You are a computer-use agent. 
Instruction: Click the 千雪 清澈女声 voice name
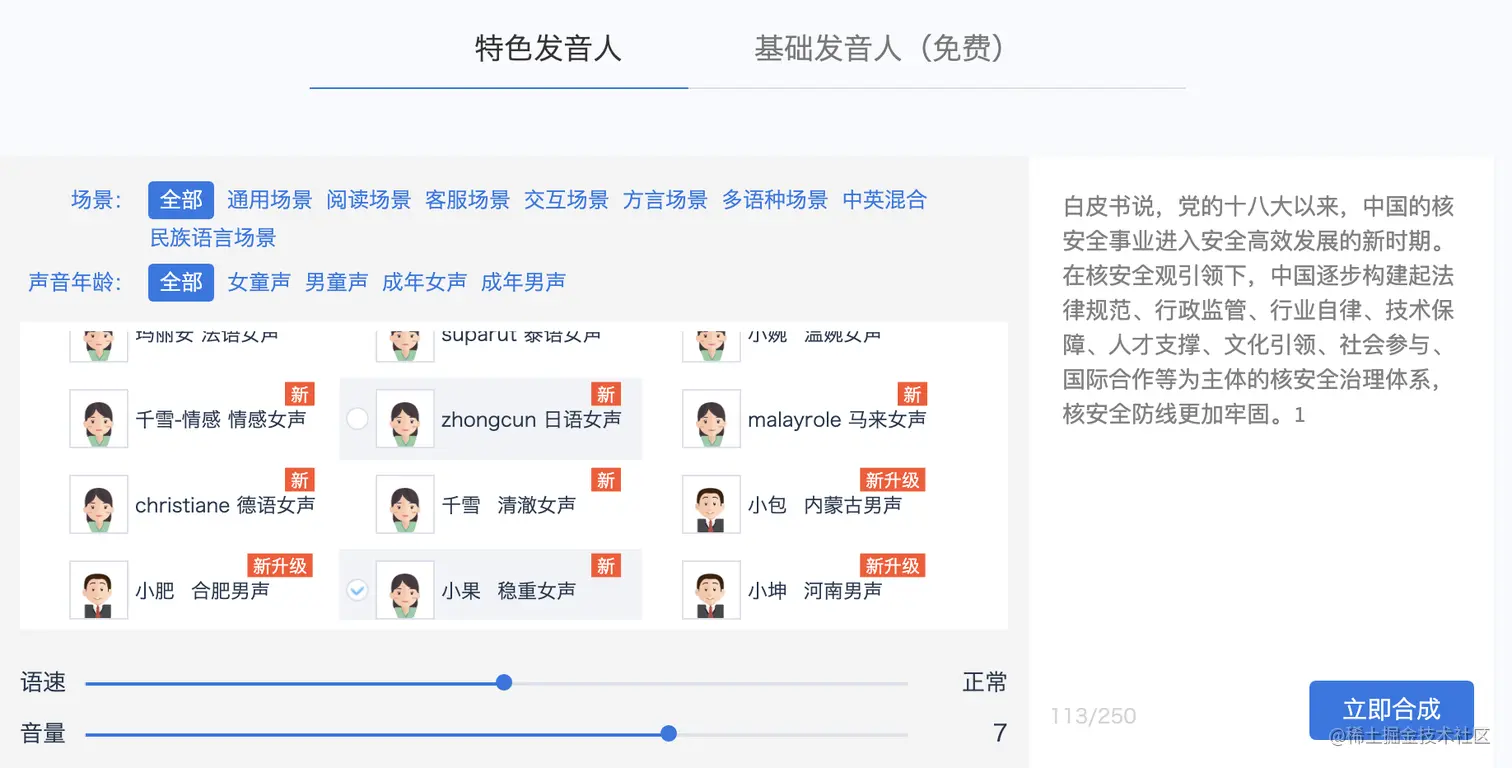(x=509, y=505)
